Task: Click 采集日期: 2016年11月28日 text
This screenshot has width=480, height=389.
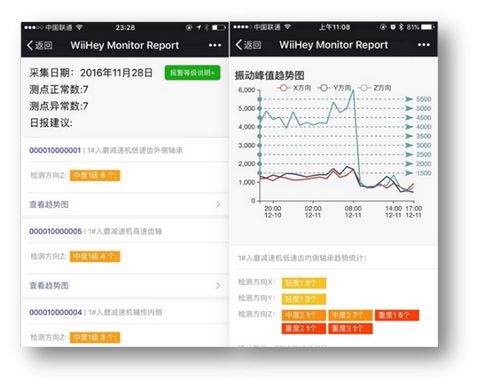Action: point(91,73)
